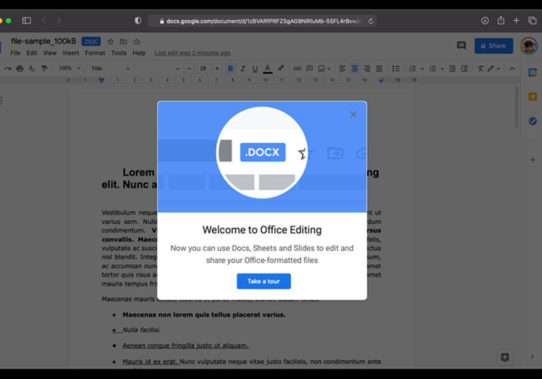The image size is (542, 379).
Task: Add a comment from toolbar
Action: tap(309, 68)
